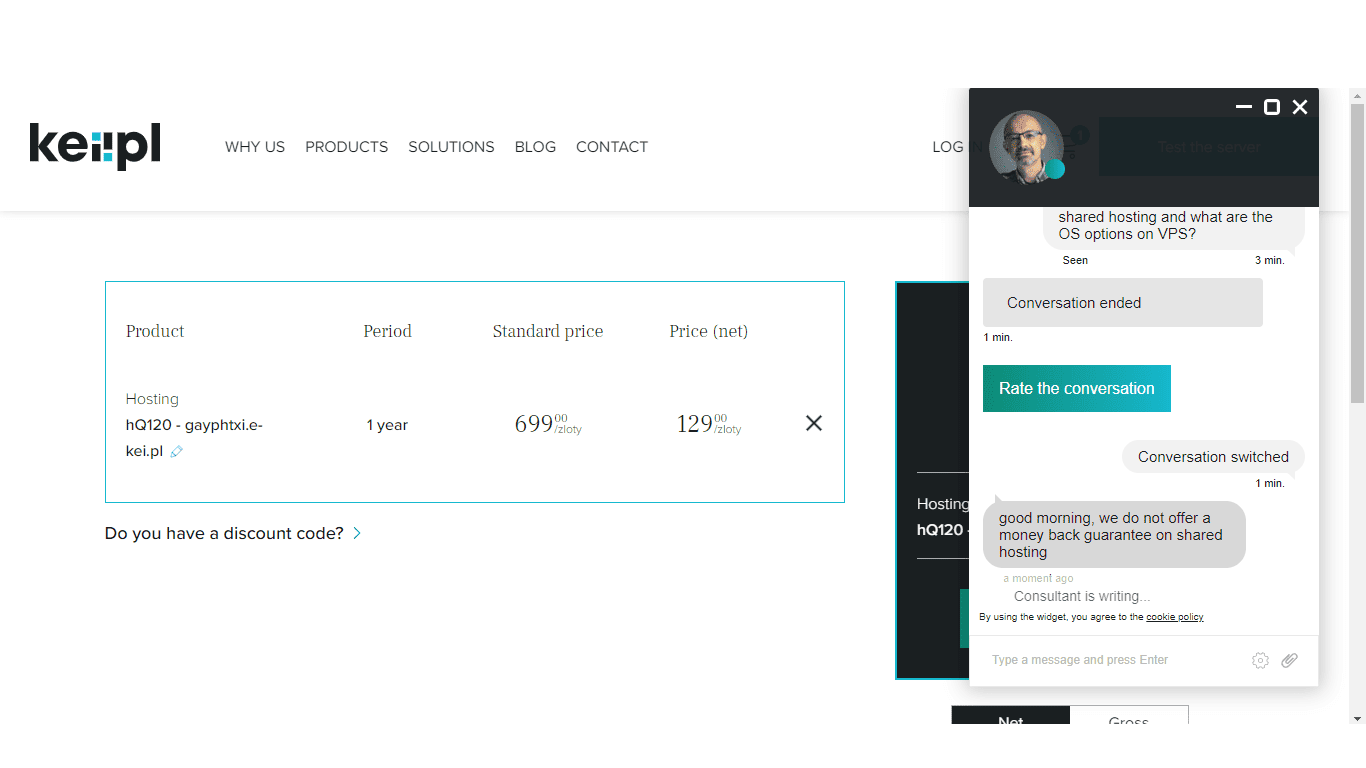Open the WHY US menu
Image resolution: width=1366 pixels, height=768 pixels.
point(255,147)
